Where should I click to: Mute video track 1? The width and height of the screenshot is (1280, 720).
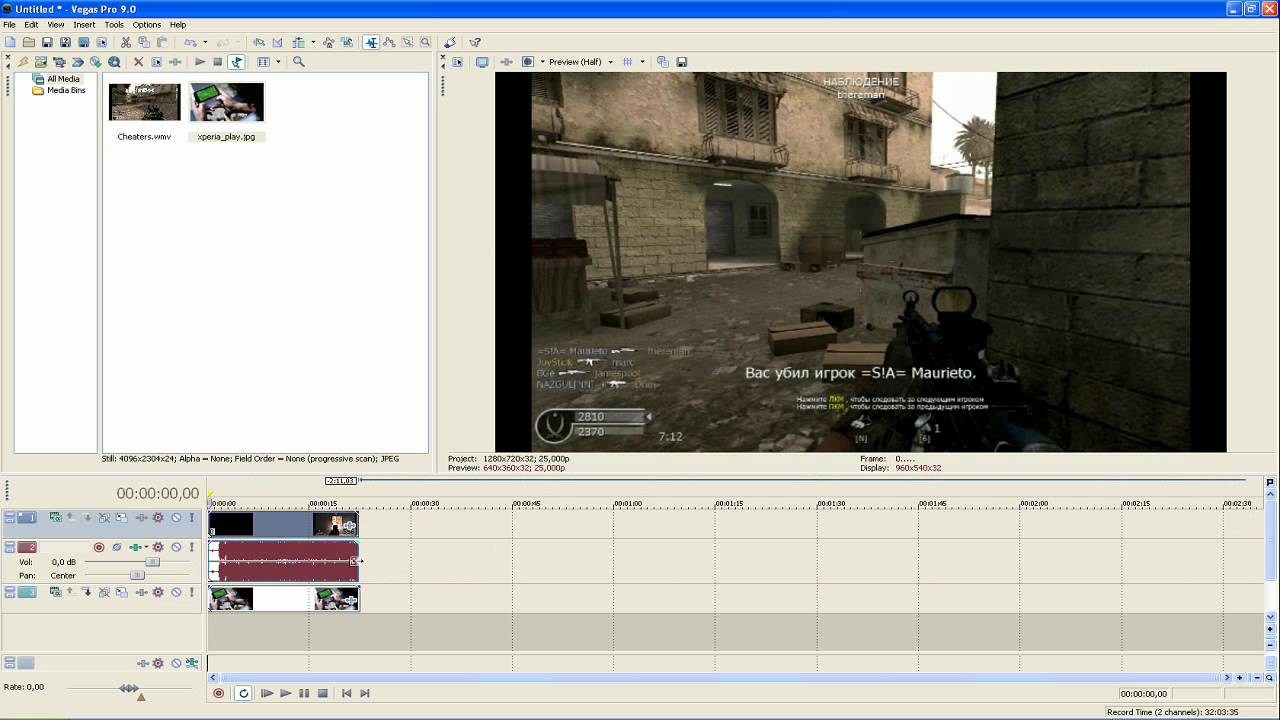[x=176, y=518]
